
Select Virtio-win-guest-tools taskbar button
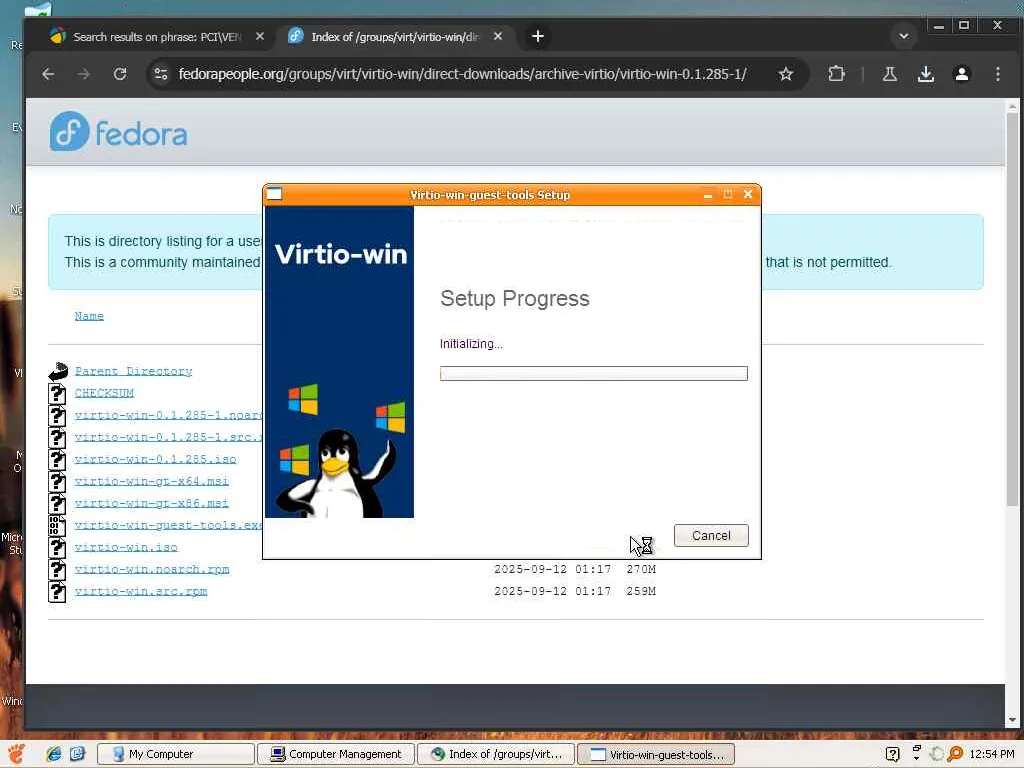[656, 754]
